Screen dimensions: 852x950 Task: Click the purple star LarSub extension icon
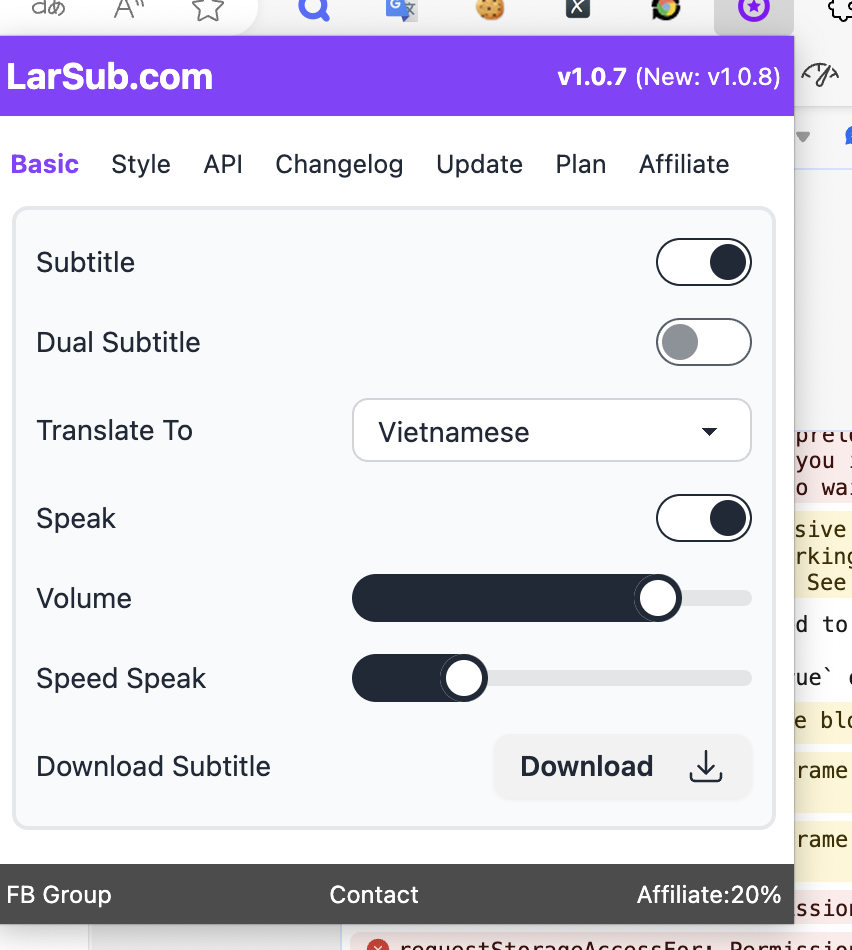[x=754, y=8]
